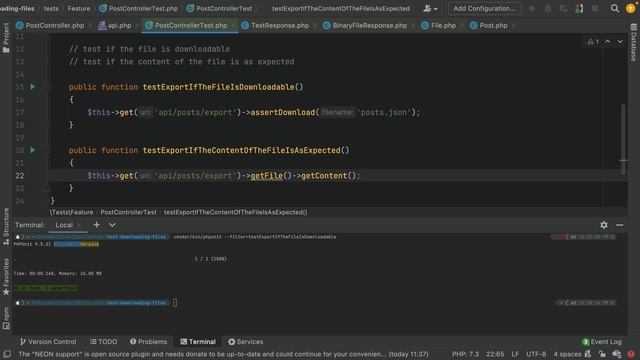Screen dimensions: 640x360
Task: Open Search Everywhere magnifier icon
Action: coord(614,8)
